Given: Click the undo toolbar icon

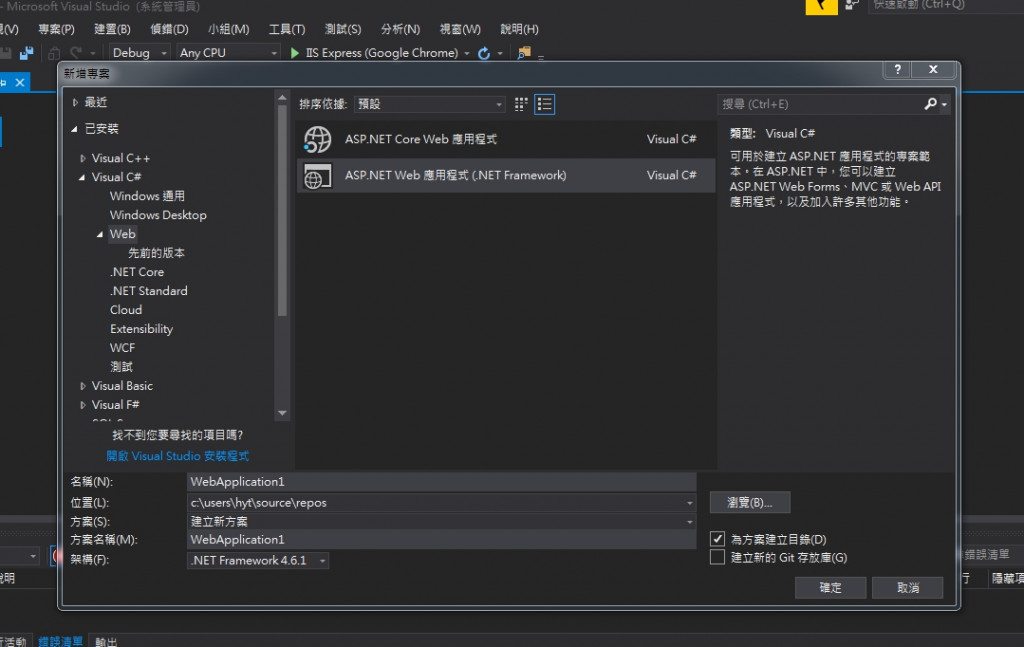Looking at the screenshot, I should [x=76, y=53].
